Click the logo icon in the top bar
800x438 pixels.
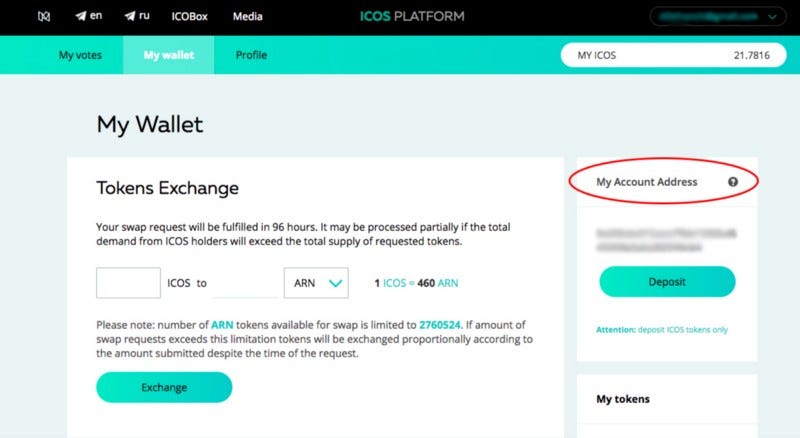tap(44, 16)
